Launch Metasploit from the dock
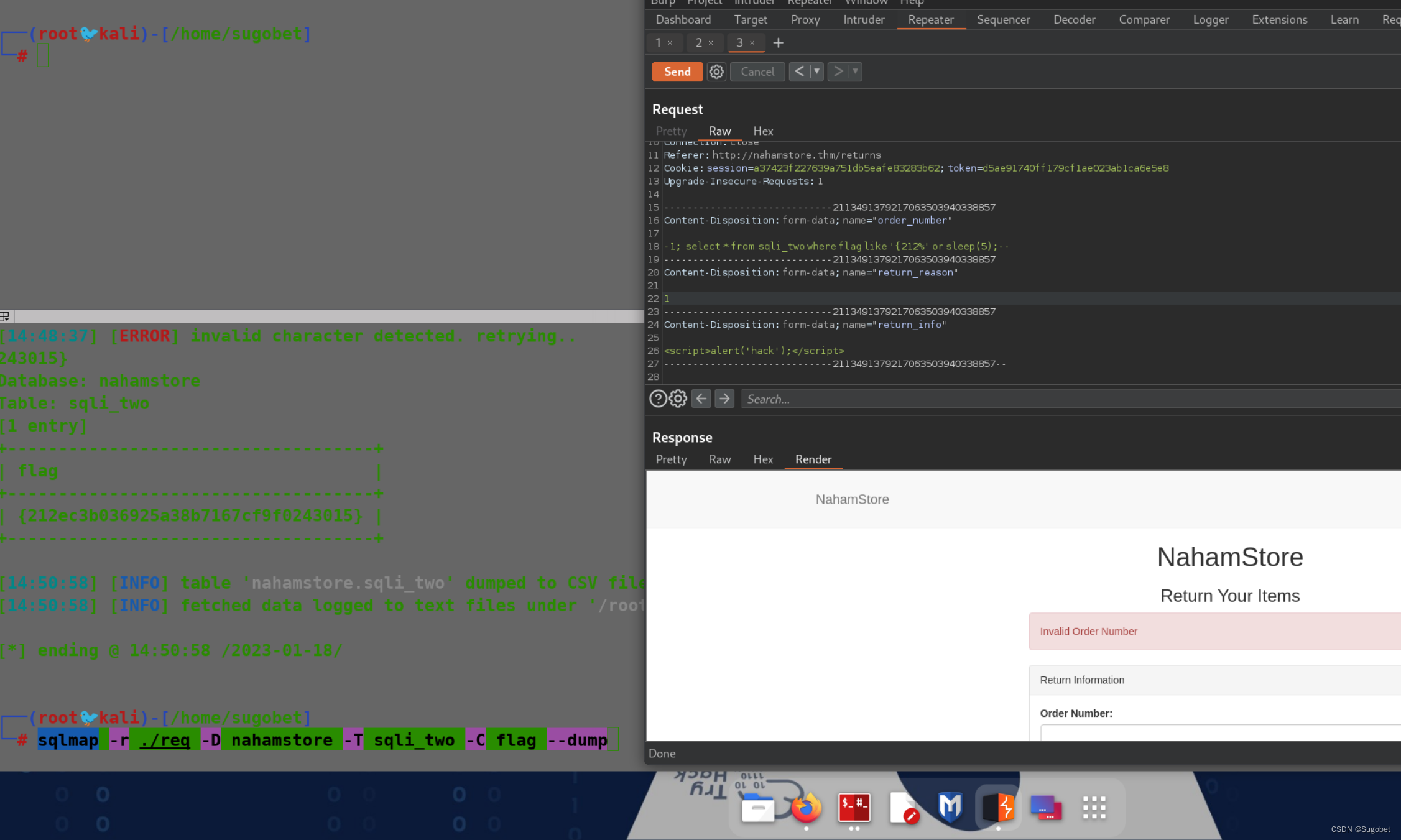 [950, 808]
